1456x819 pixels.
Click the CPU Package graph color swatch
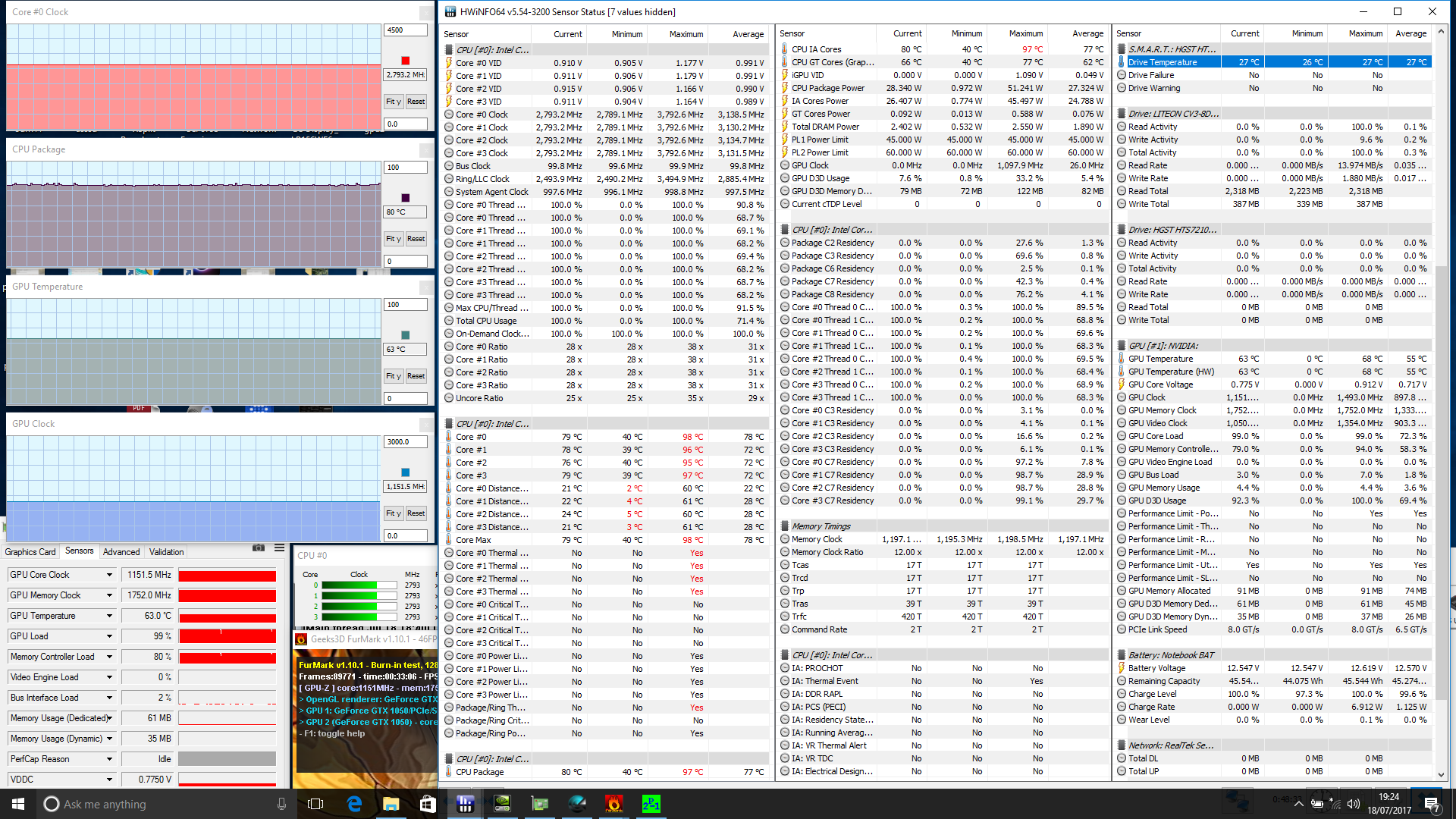(405, 198)
